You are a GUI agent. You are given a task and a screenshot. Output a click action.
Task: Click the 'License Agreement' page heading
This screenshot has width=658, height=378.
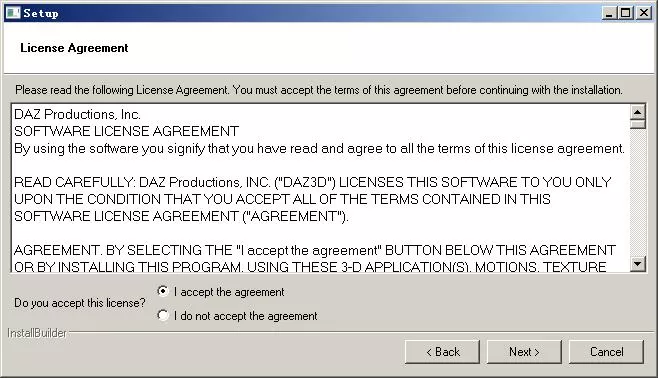[x=74, y=48]
